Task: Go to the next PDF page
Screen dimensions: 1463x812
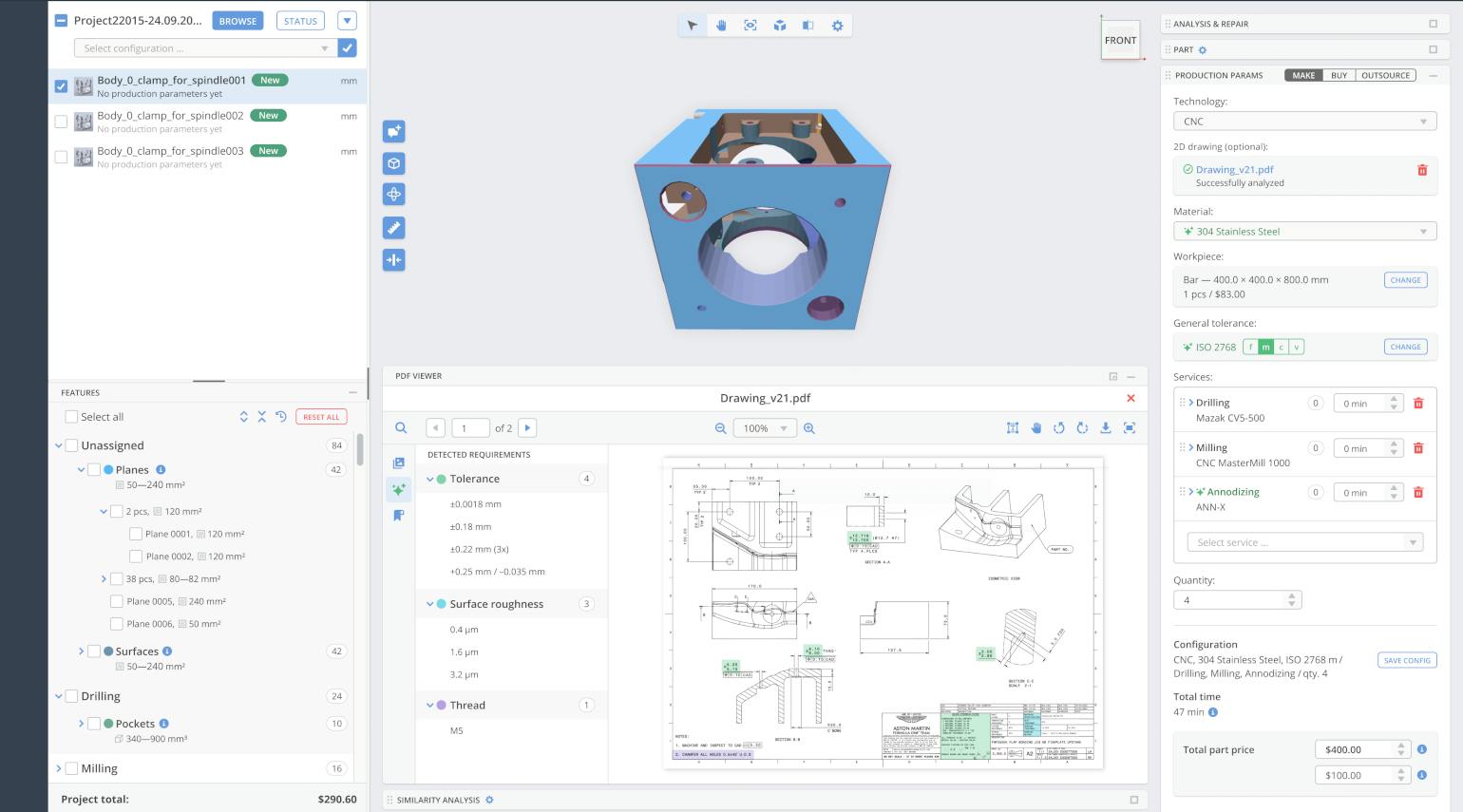Action: [528, 428]
